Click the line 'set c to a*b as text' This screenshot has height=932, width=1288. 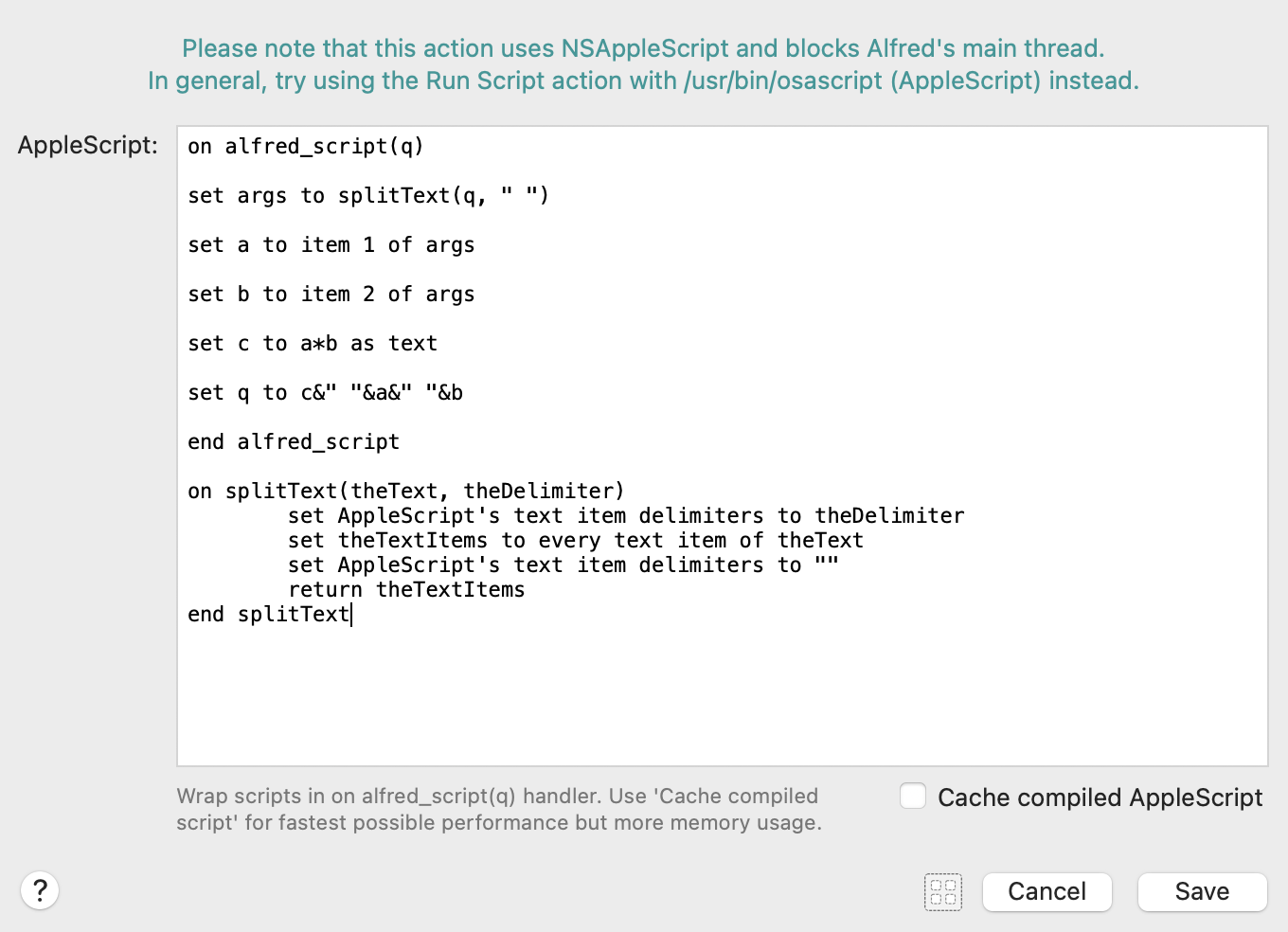pos(313,343)
